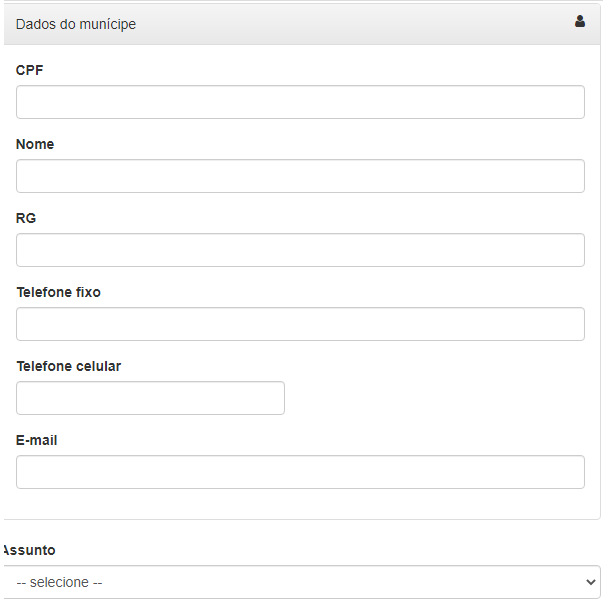Click the 'Telefone fixo' label
Screen dimensions: 614x612
58,292
